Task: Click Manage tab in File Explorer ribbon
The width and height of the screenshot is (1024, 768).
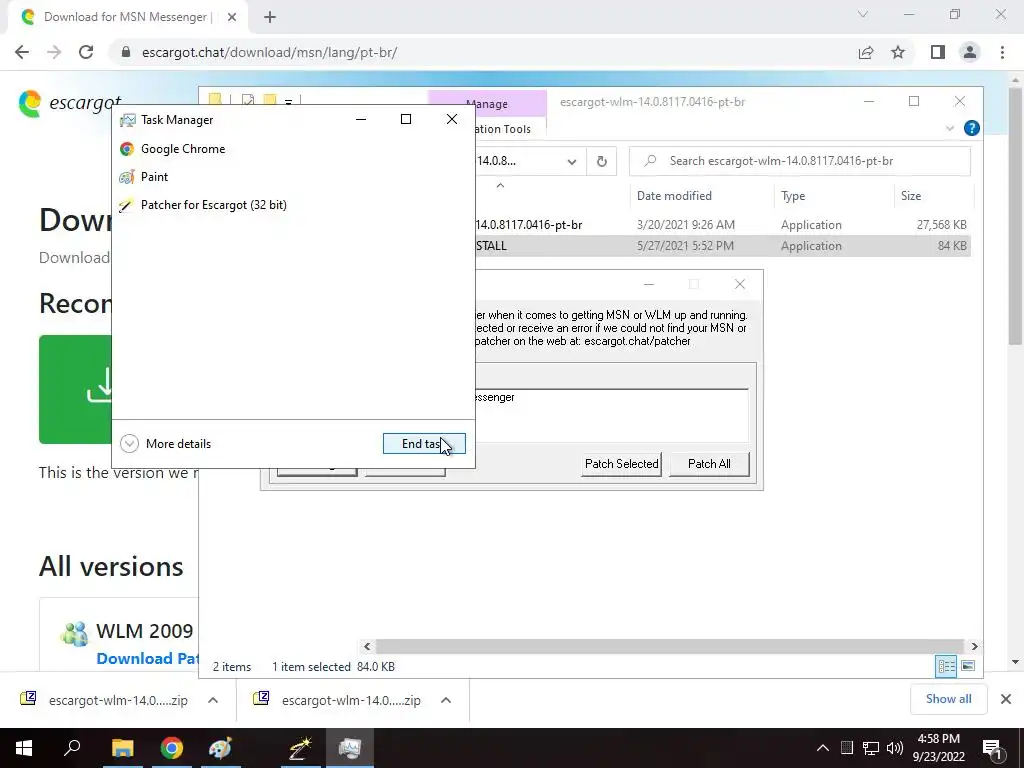Action: pos(487,104)
